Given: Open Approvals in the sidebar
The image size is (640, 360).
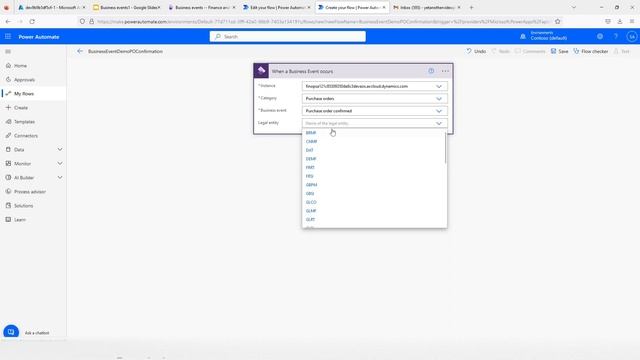Looking at the screenshot, I should (24, 80).
